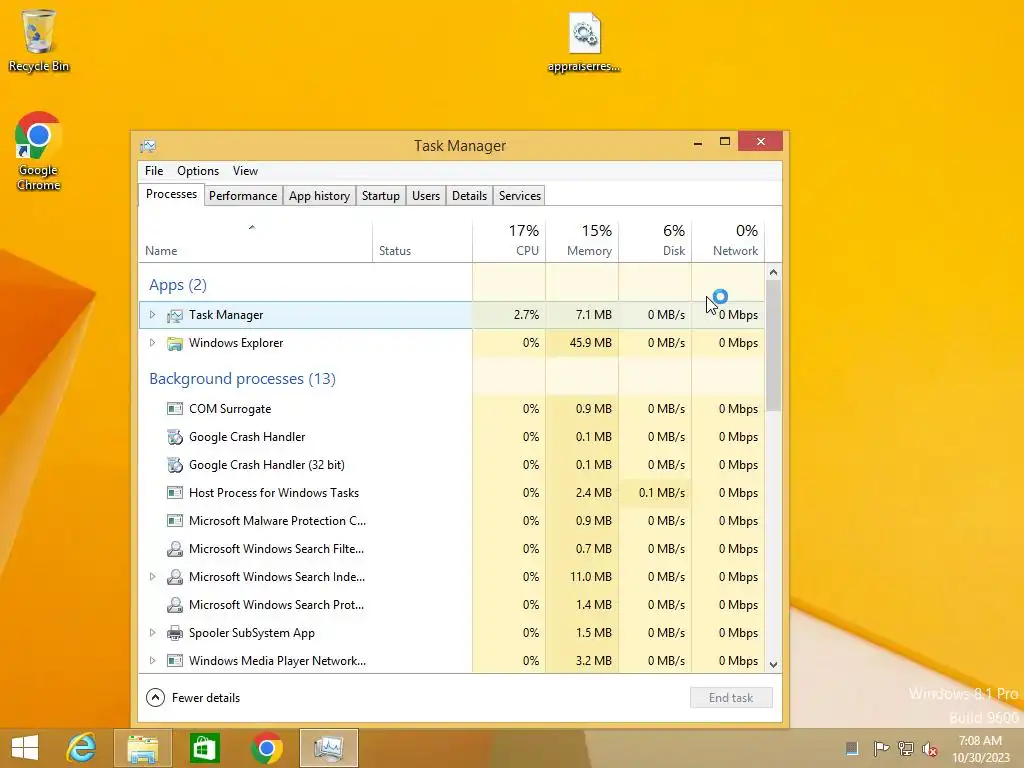Select the Processes tab

point(171,195)
